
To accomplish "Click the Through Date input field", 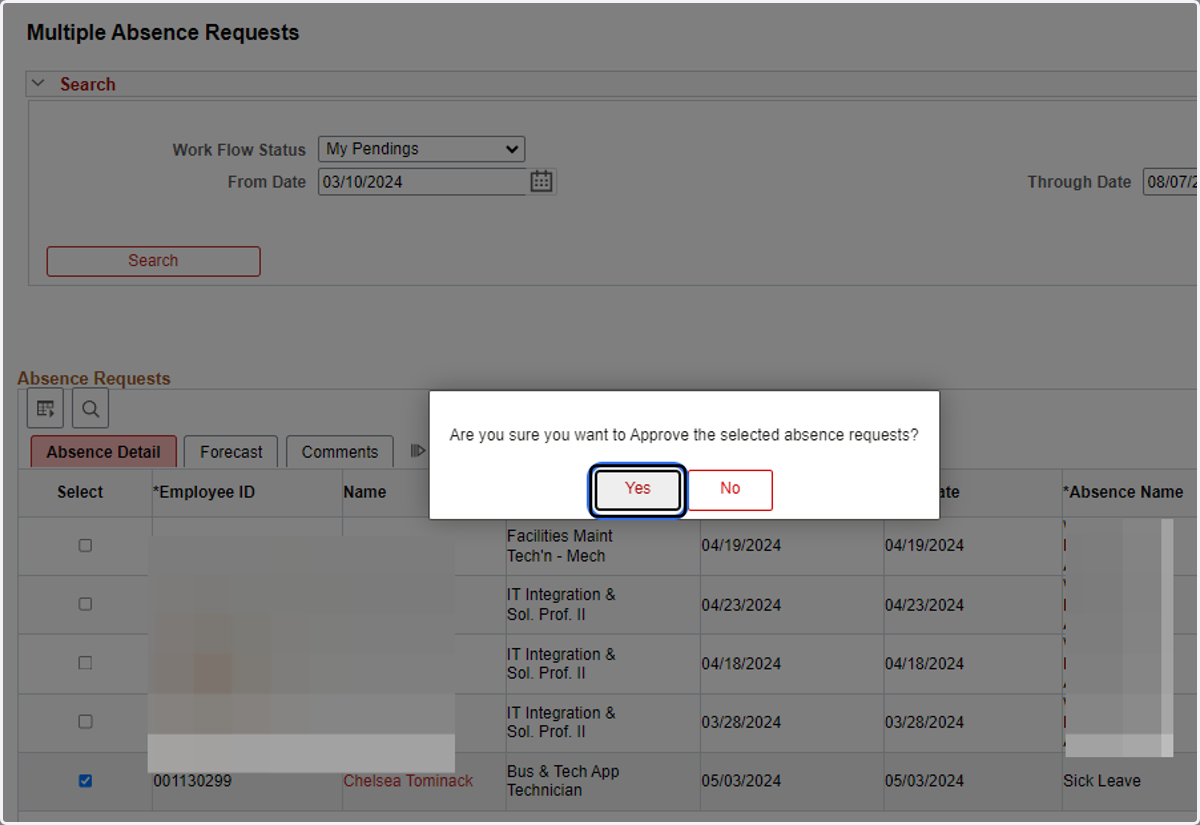I will coord(1171,182).
